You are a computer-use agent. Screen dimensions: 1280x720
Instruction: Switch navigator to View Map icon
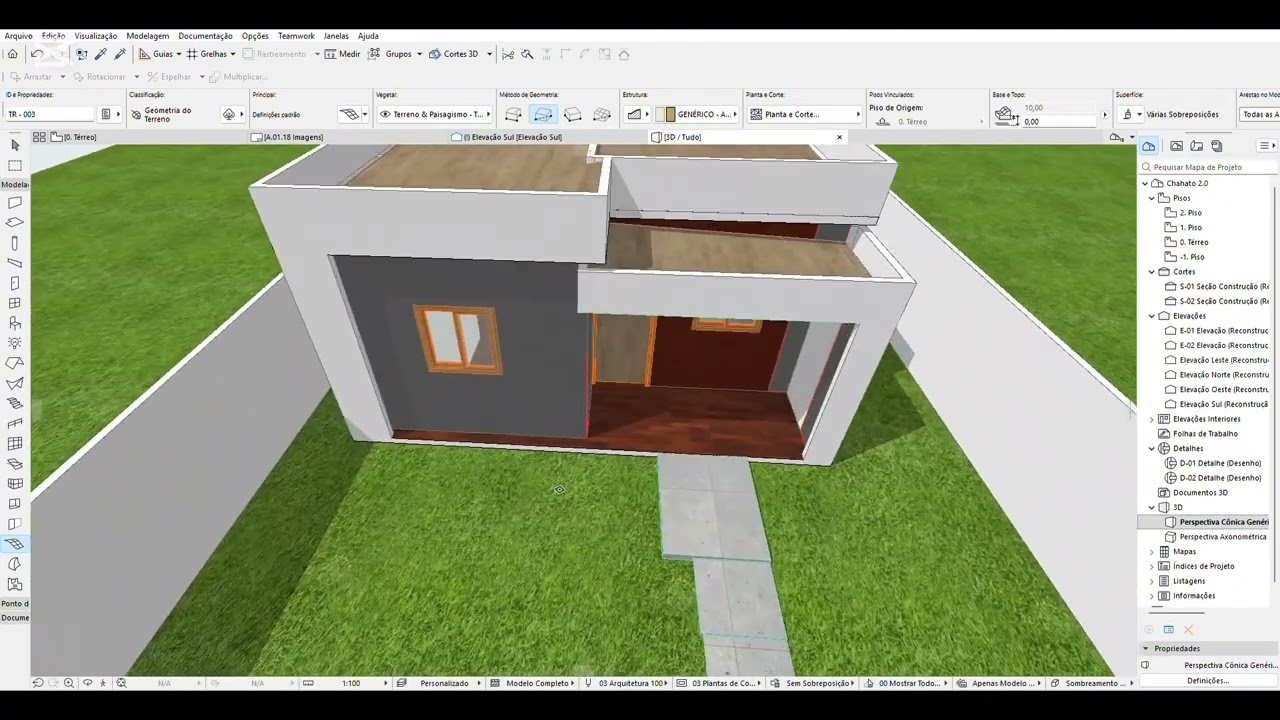tap(1177, 146)
